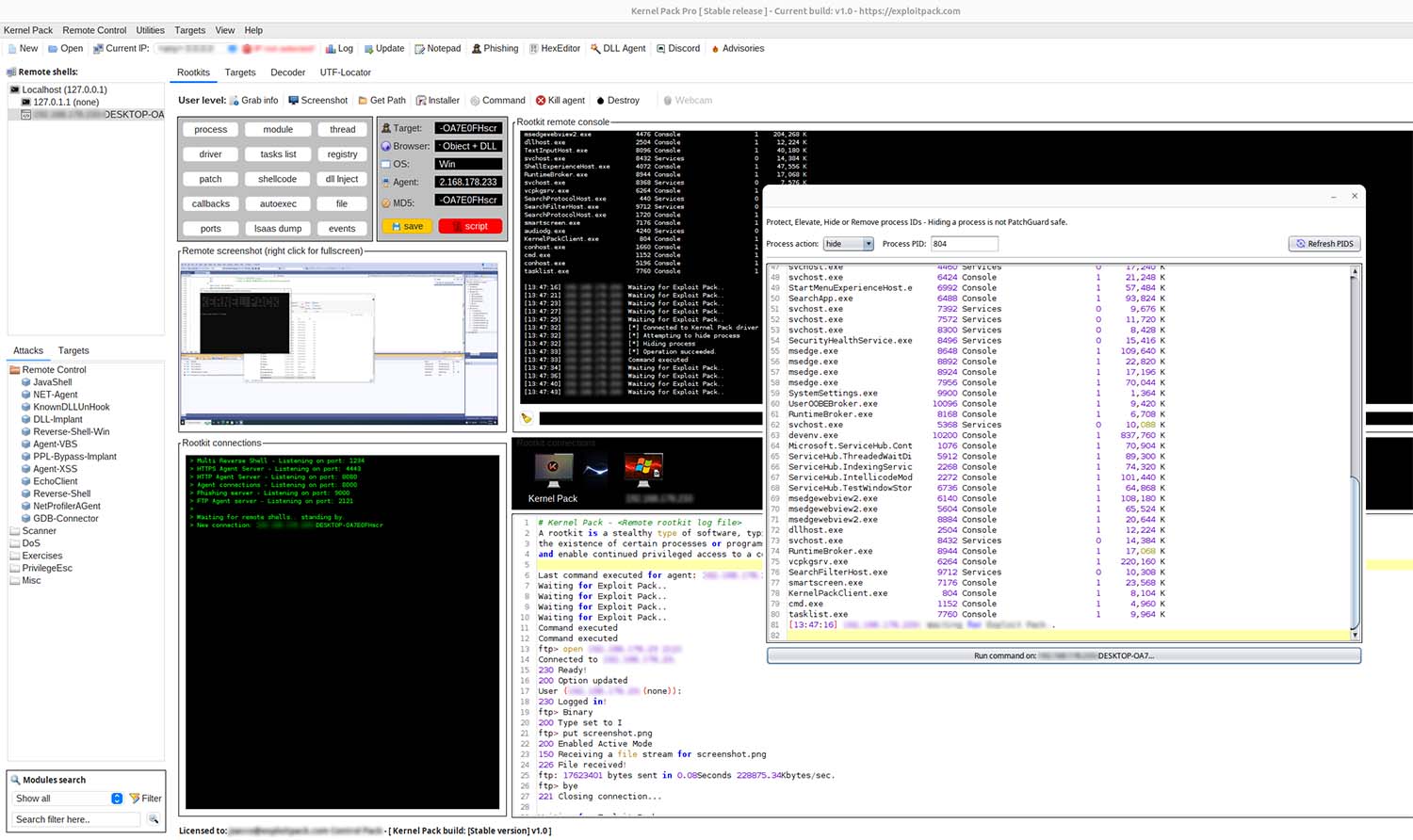Open the Advisories flame icon
This screenshot has height=840, width=1413.
point(715,49)
